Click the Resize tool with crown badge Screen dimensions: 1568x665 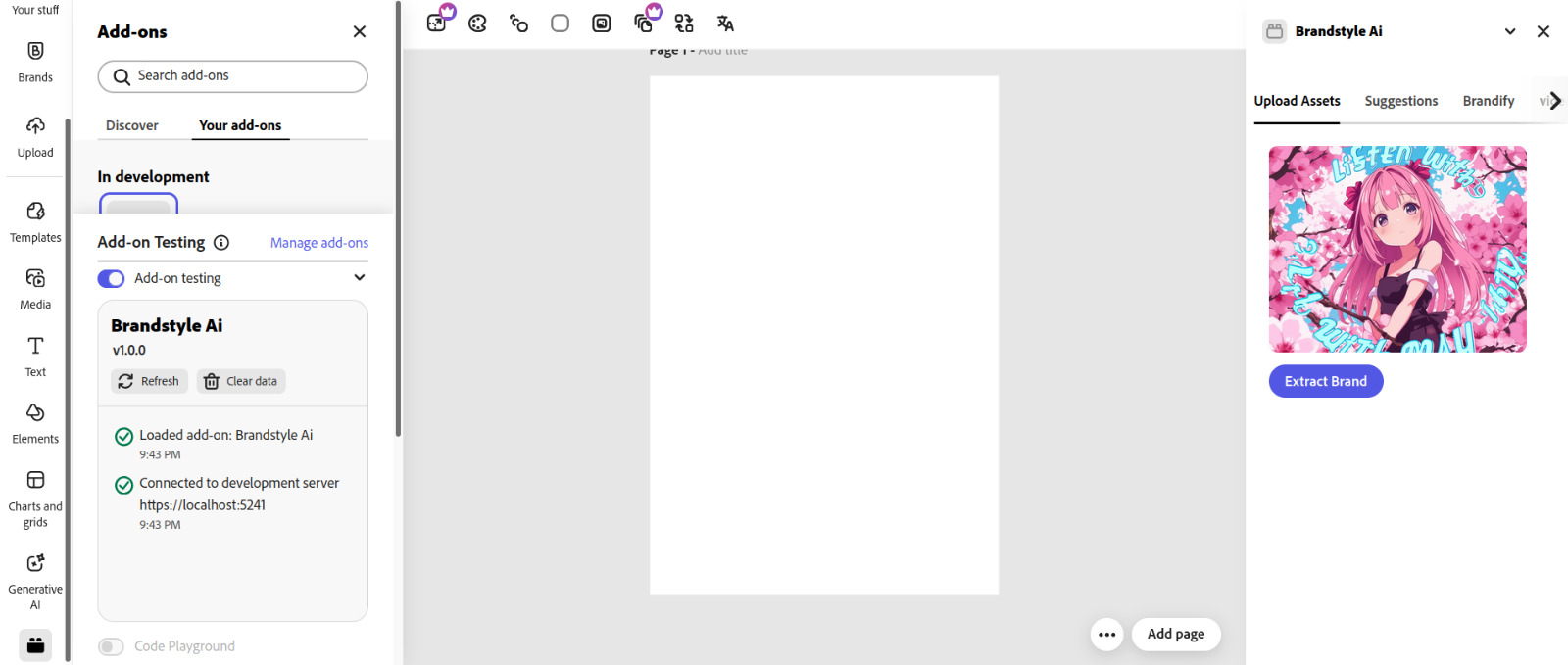tap(437, 23)
